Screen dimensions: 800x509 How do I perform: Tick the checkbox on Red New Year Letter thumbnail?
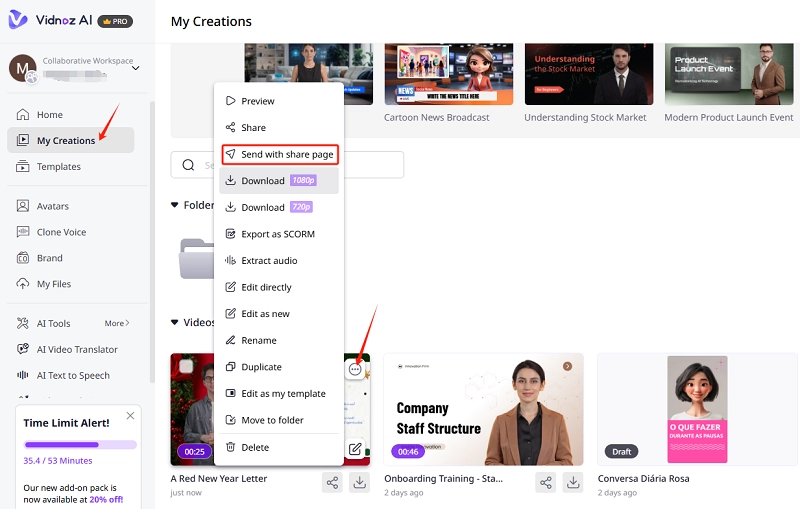coord(186,366)
